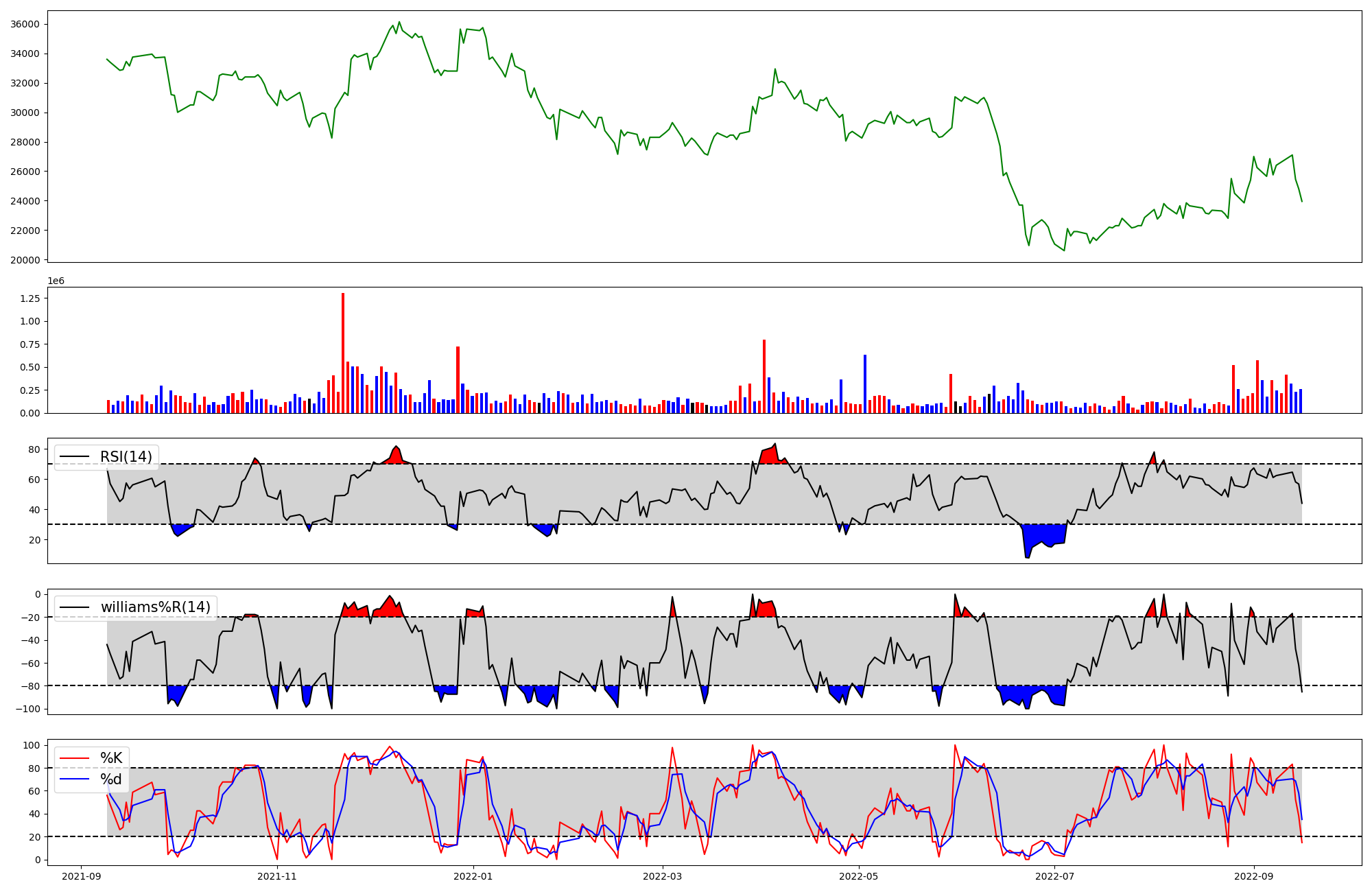Click the 2022-01 date tick label
Screen dimensions: 1372x892
pyautogui.click(x=473, y=876)
